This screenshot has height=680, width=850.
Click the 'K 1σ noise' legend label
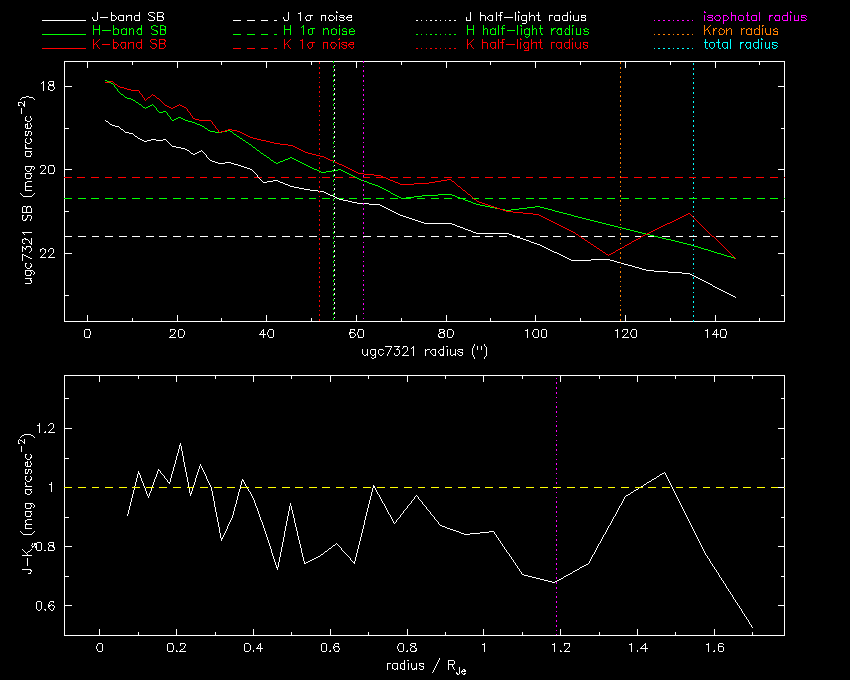point(319,44)
